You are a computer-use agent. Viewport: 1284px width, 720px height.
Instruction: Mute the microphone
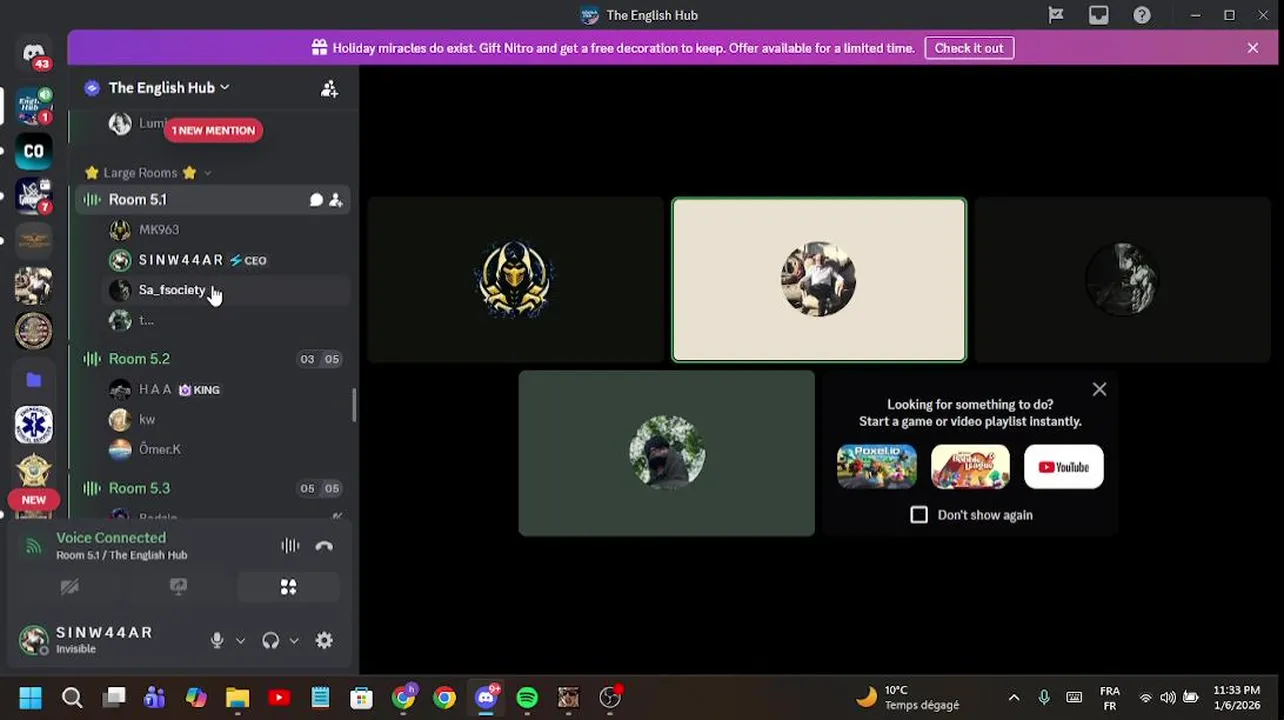pos(217,641)
